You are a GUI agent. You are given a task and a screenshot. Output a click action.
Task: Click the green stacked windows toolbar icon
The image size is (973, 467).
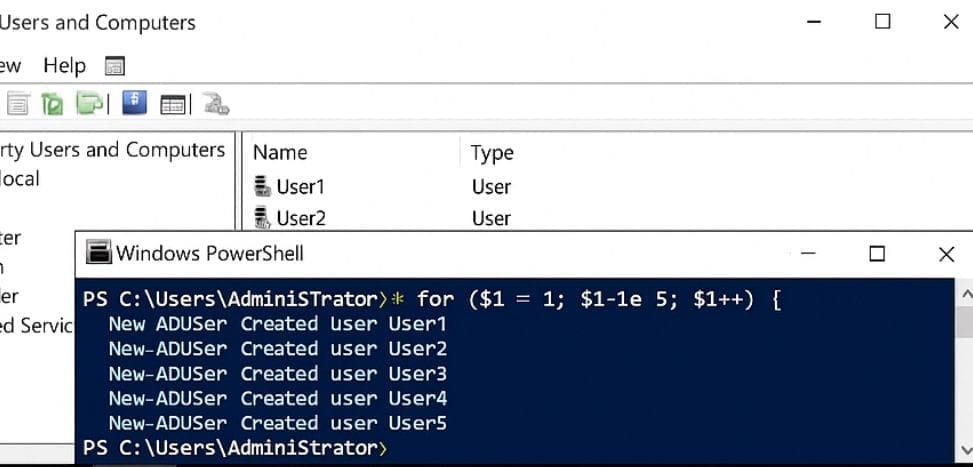point(91,103)
